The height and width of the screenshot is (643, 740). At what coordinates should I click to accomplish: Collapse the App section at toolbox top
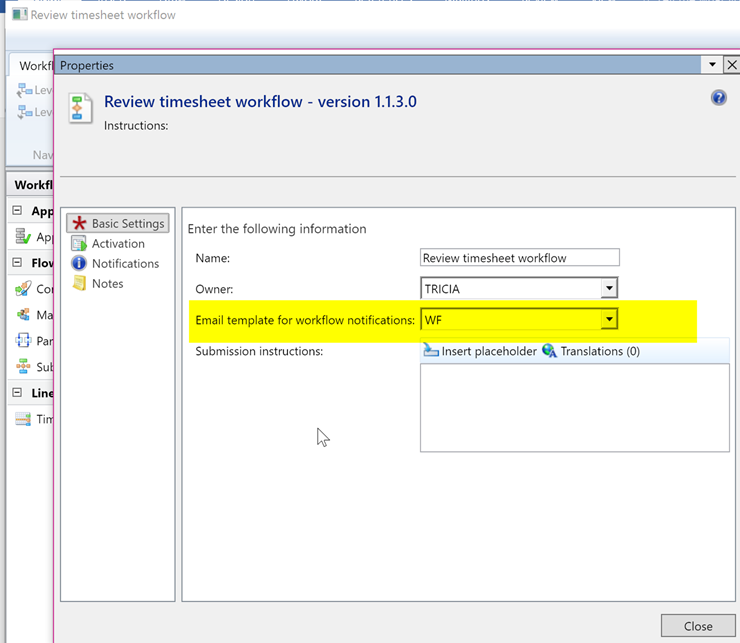click(x=17, y=211)
